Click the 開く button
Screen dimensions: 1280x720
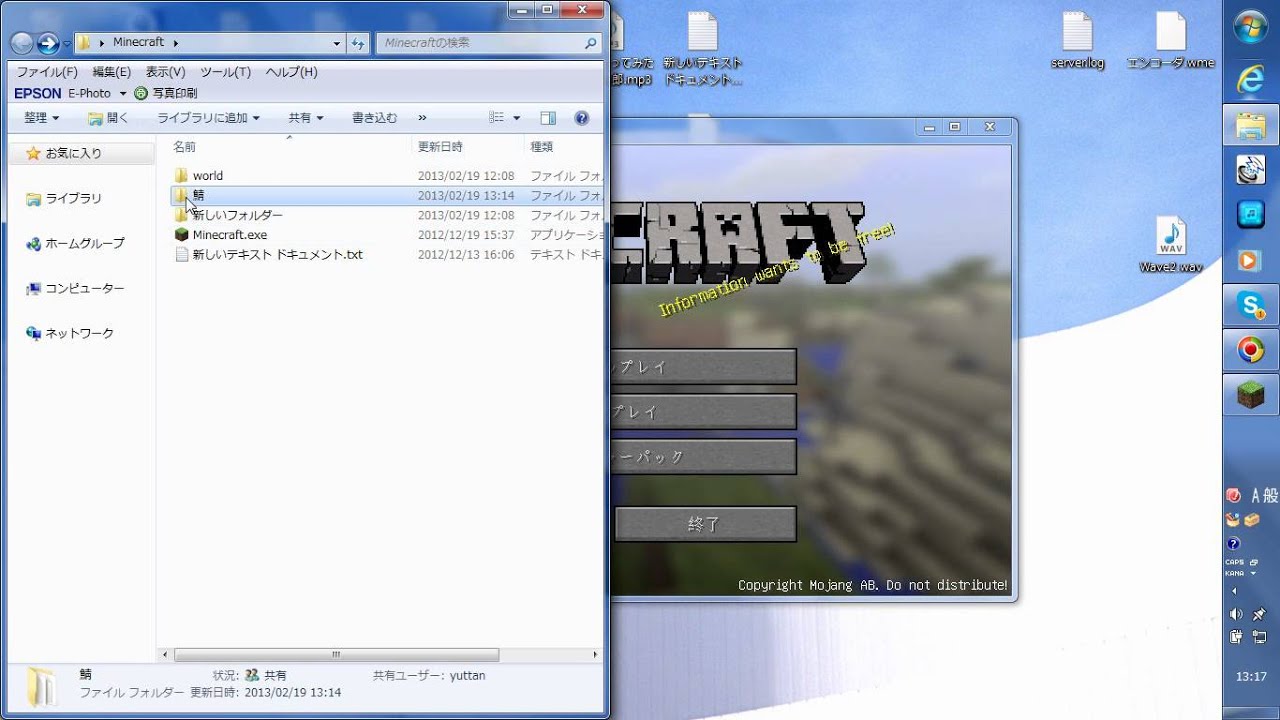(109, 118)
